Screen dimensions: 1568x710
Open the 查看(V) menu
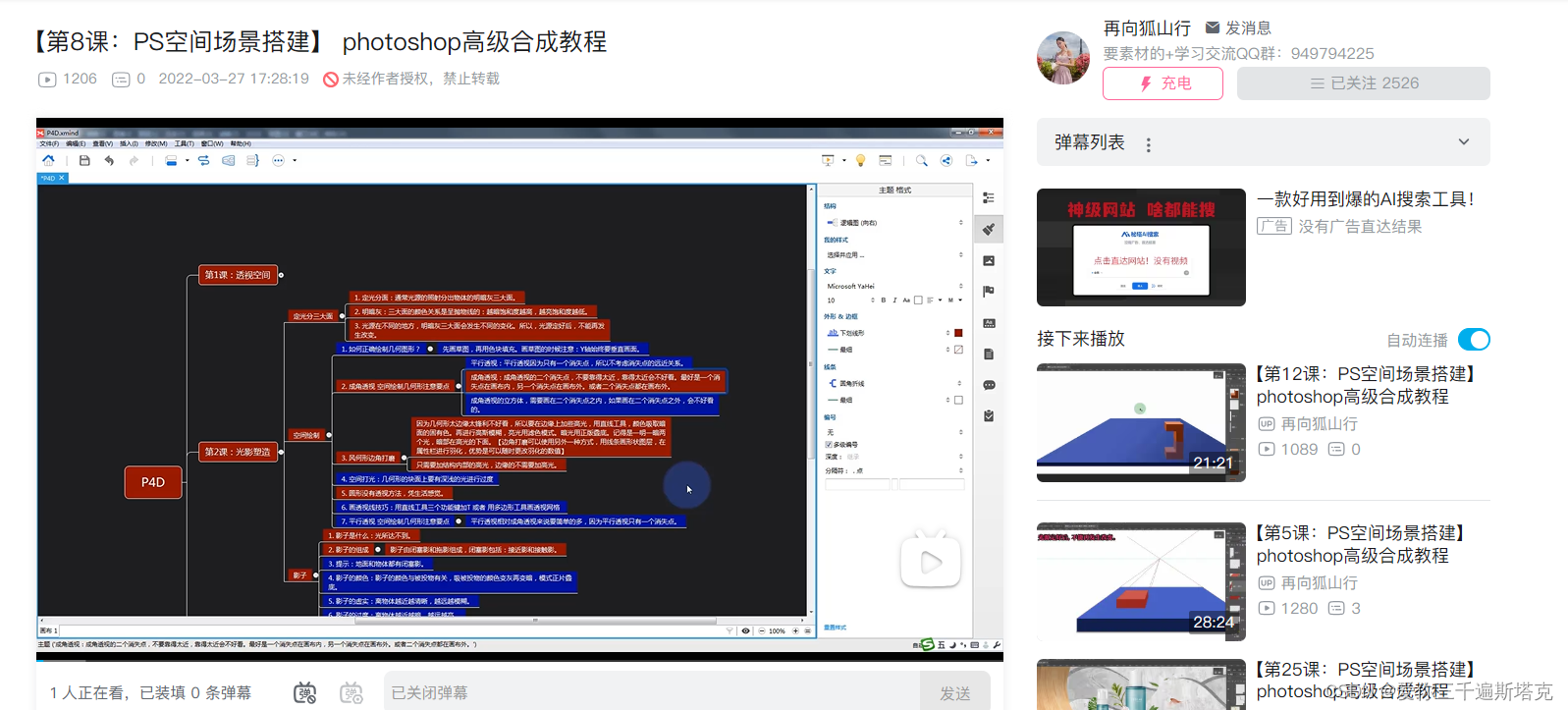(x=103, y=143)
